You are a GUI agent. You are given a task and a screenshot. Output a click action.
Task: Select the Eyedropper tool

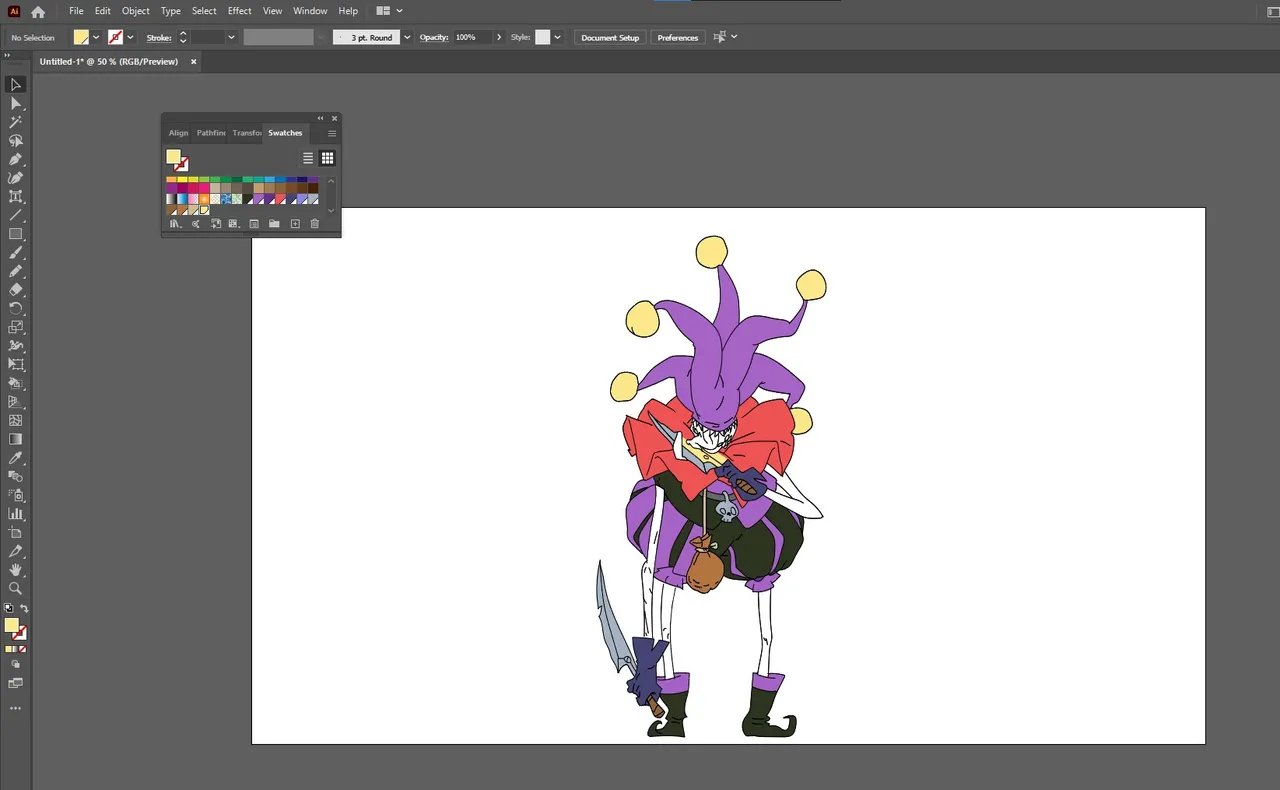(15, 458)
